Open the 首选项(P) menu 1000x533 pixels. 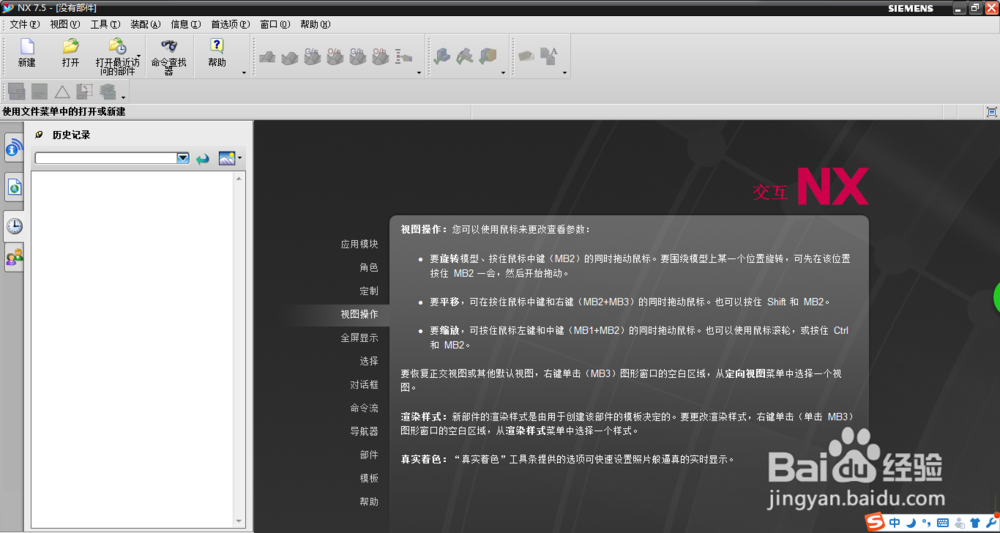(x=230, y=24)
